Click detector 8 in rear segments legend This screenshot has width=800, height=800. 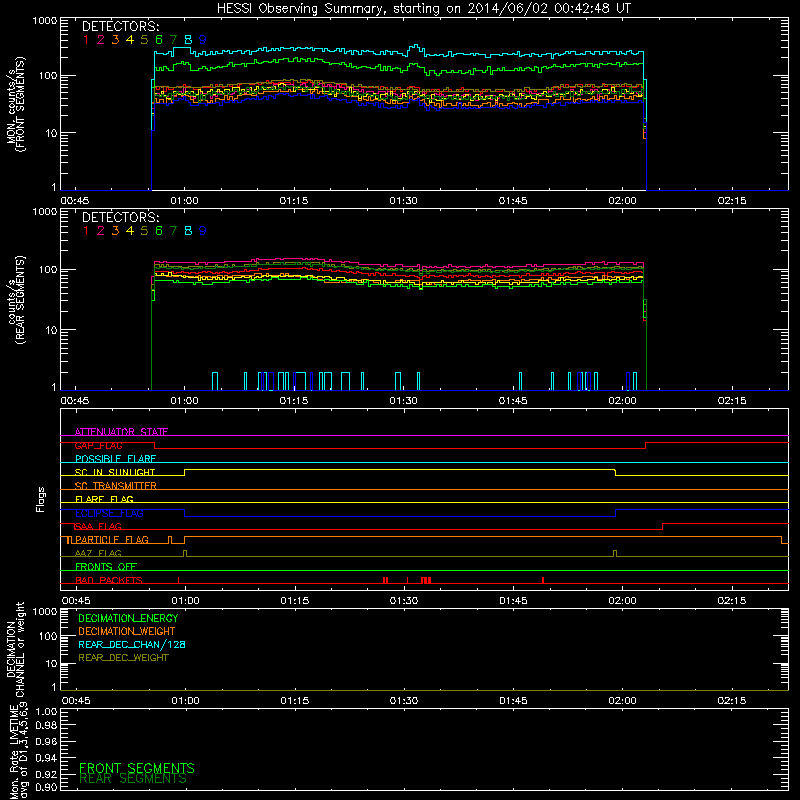point(188,231)
